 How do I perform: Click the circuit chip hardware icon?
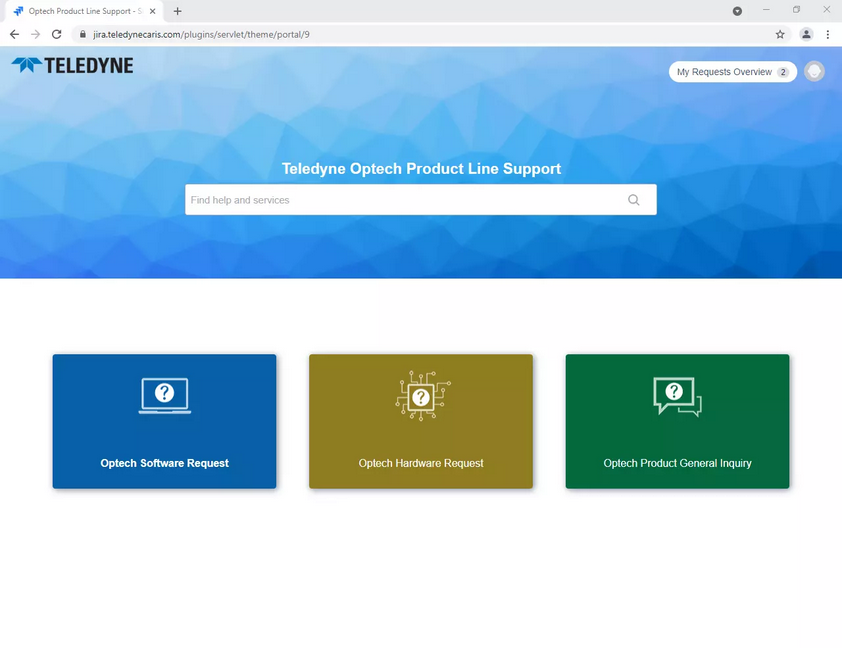tap(422, 396)
